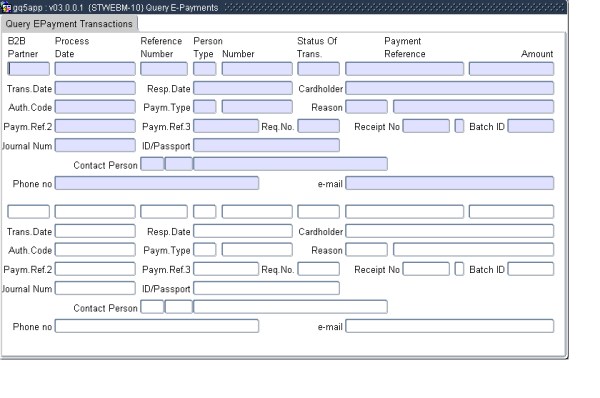The width and height of the screenshot is (600, 398).
Task: Click the first record's Batch ID field
Action: [x=531, y=126]
